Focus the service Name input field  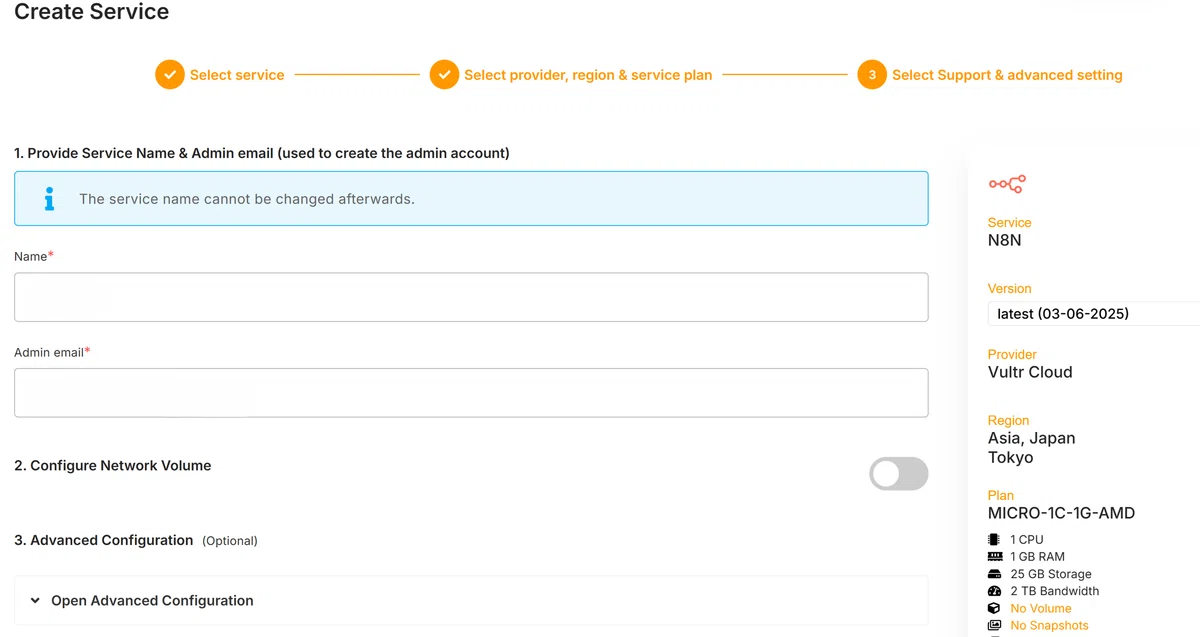click(471, 297)
